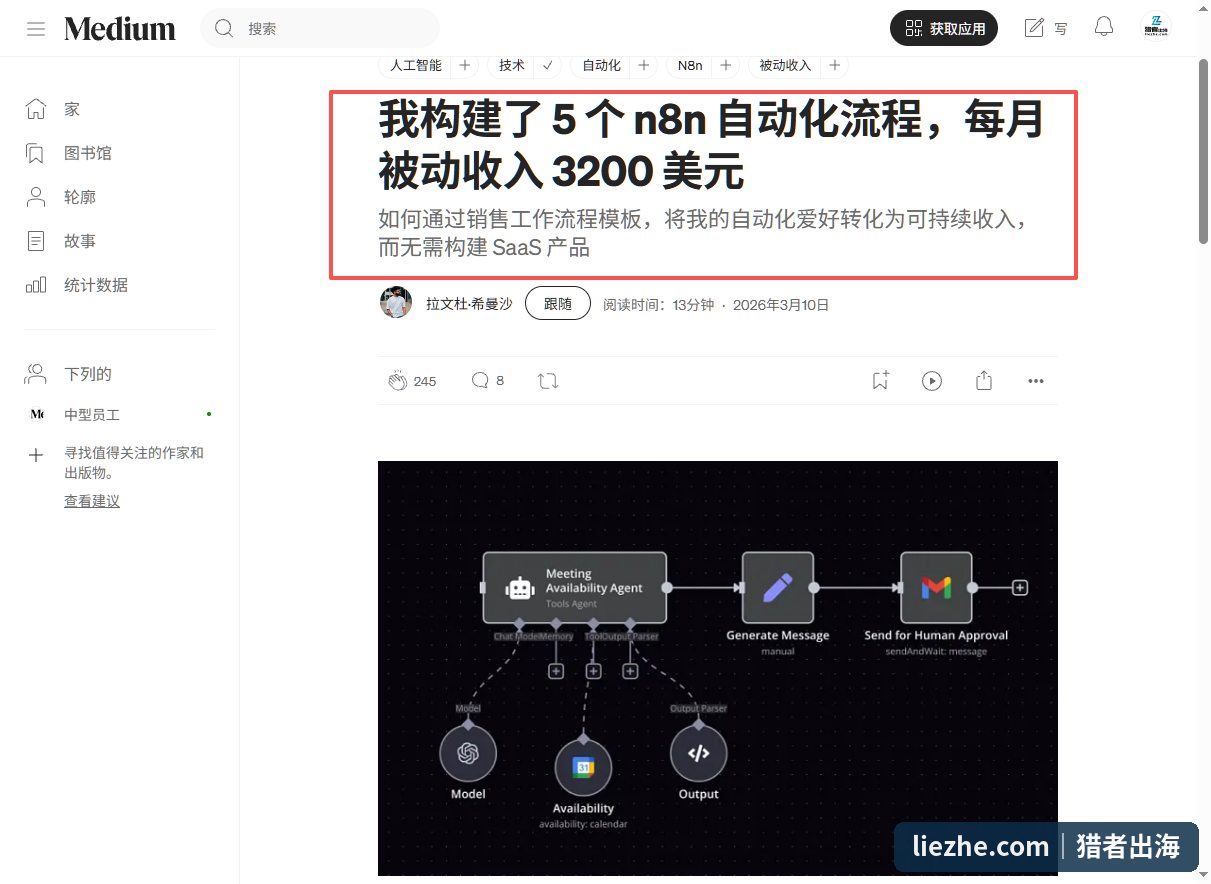Clap for the article

(398, 381)
